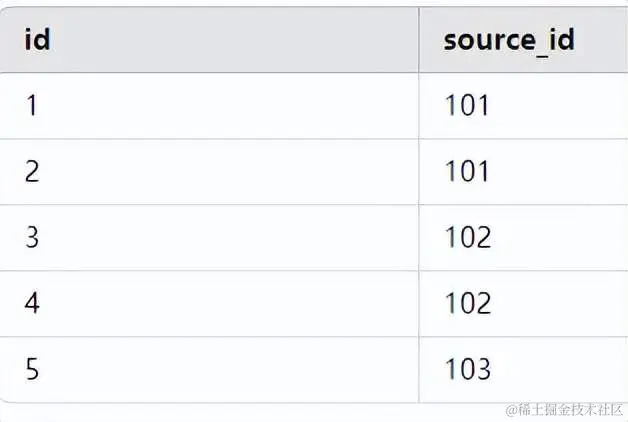This screenshot has height=422, width=628.
Task: Click the source_id cell beside id 3
Action: tap(520, 237)
